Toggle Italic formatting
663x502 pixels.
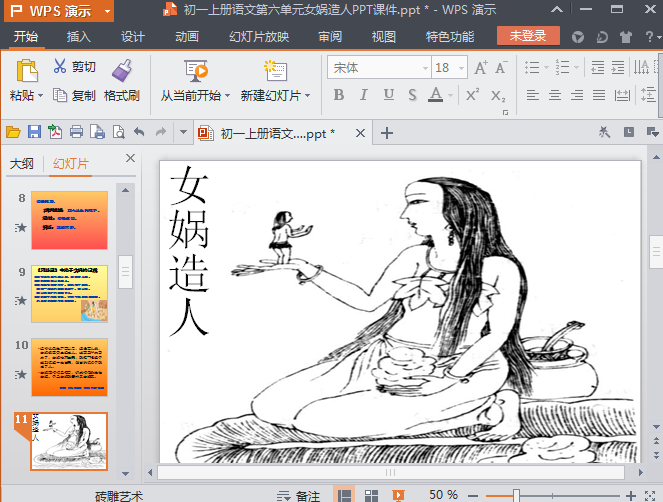tap(362, 95)
